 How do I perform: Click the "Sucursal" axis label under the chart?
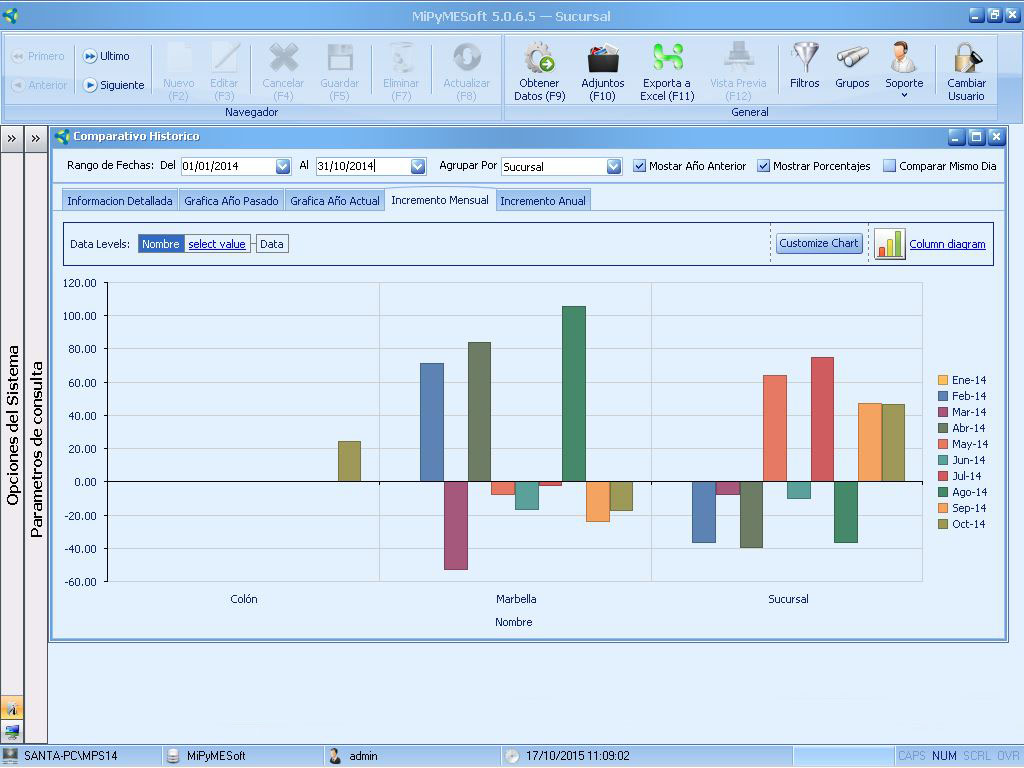(788, 599)
